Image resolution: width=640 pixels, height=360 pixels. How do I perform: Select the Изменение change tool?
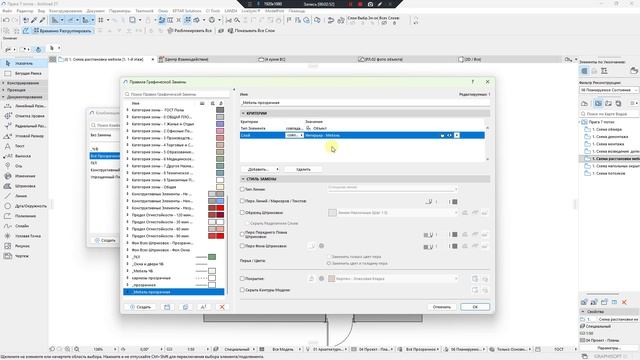(24, 176)
